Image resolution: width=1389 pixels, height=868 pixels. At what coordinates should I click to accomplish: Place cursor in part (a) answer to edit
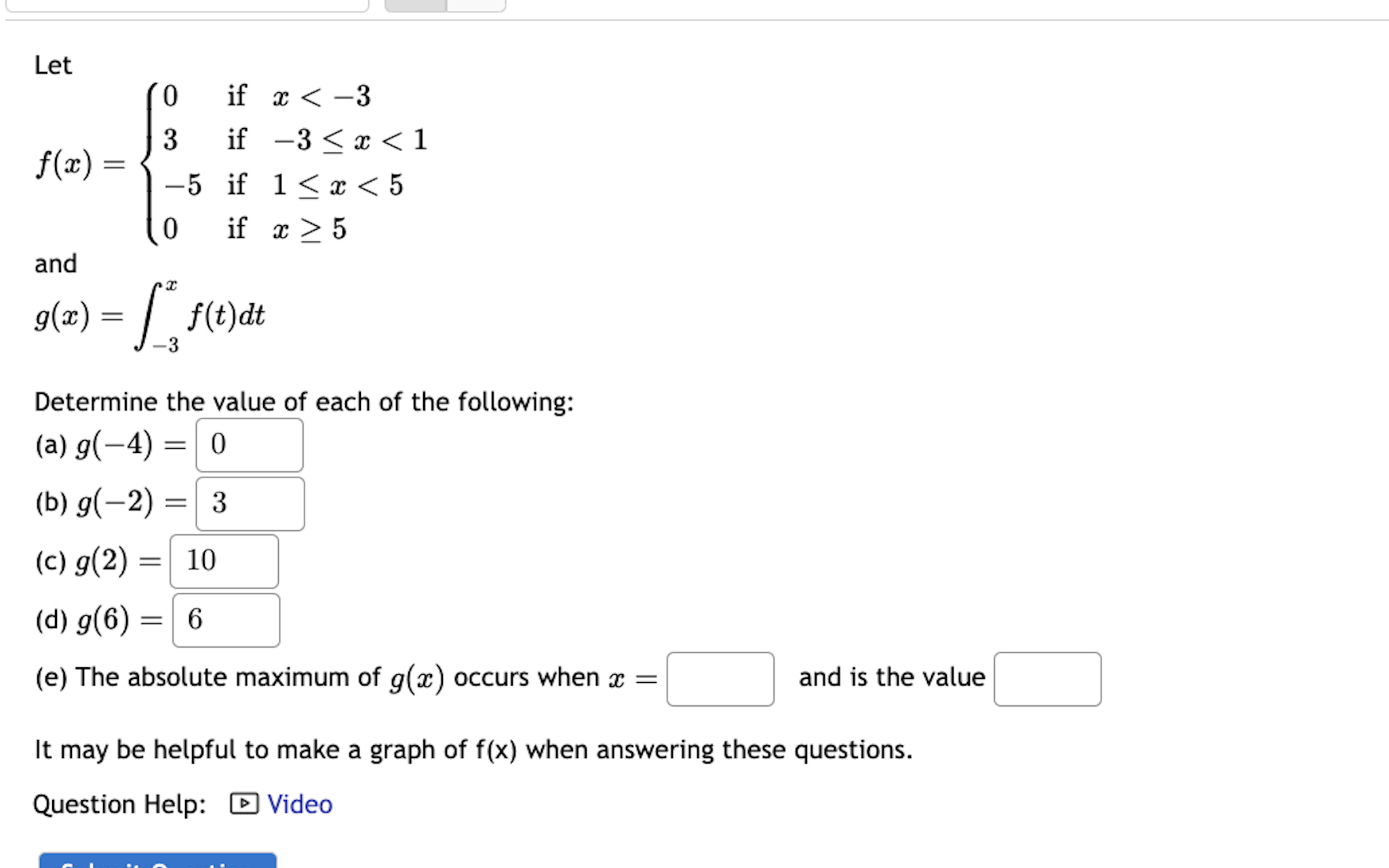[249, 446]
